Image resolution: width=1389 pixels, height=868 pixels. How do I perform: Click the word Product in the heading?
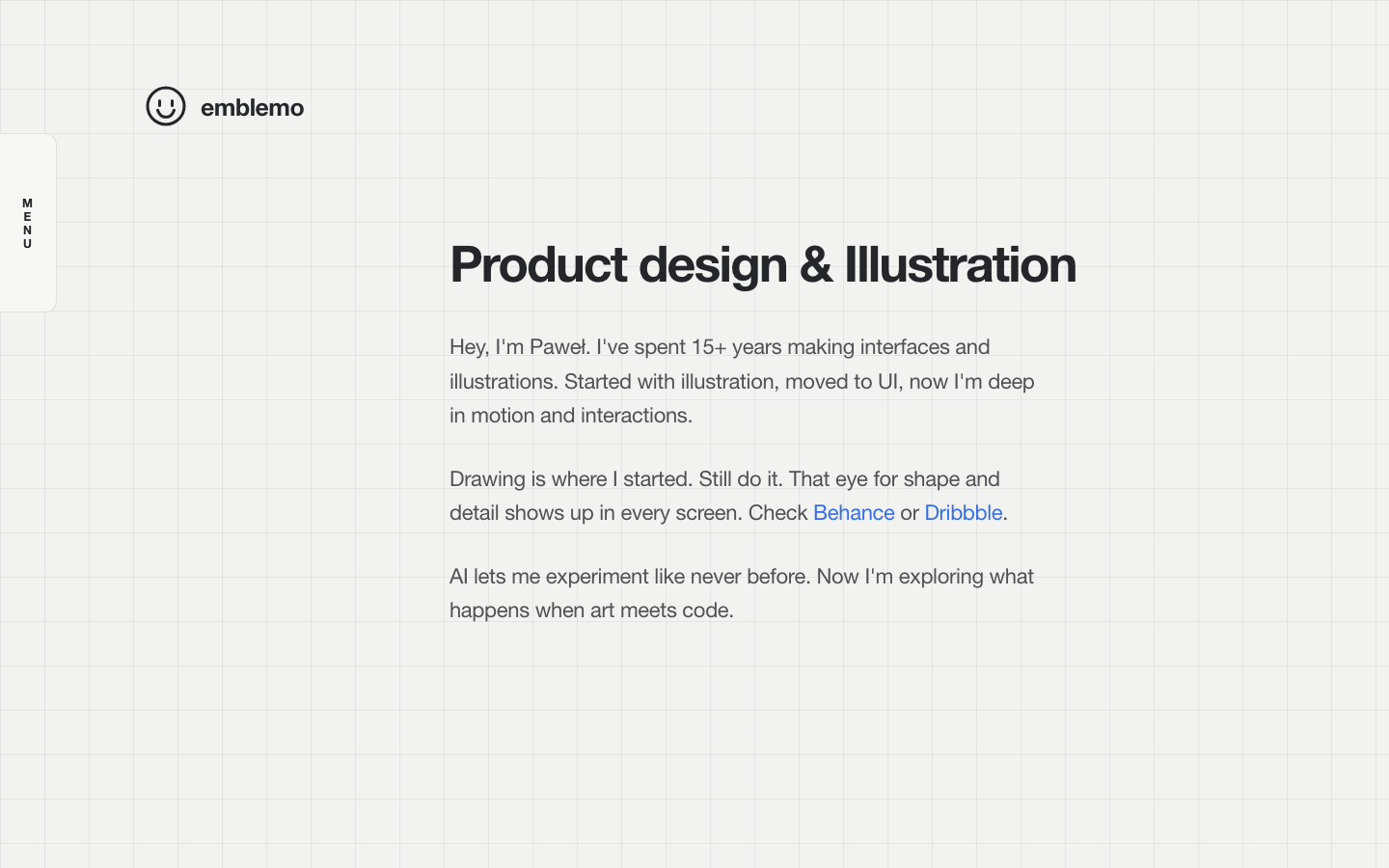538,264
